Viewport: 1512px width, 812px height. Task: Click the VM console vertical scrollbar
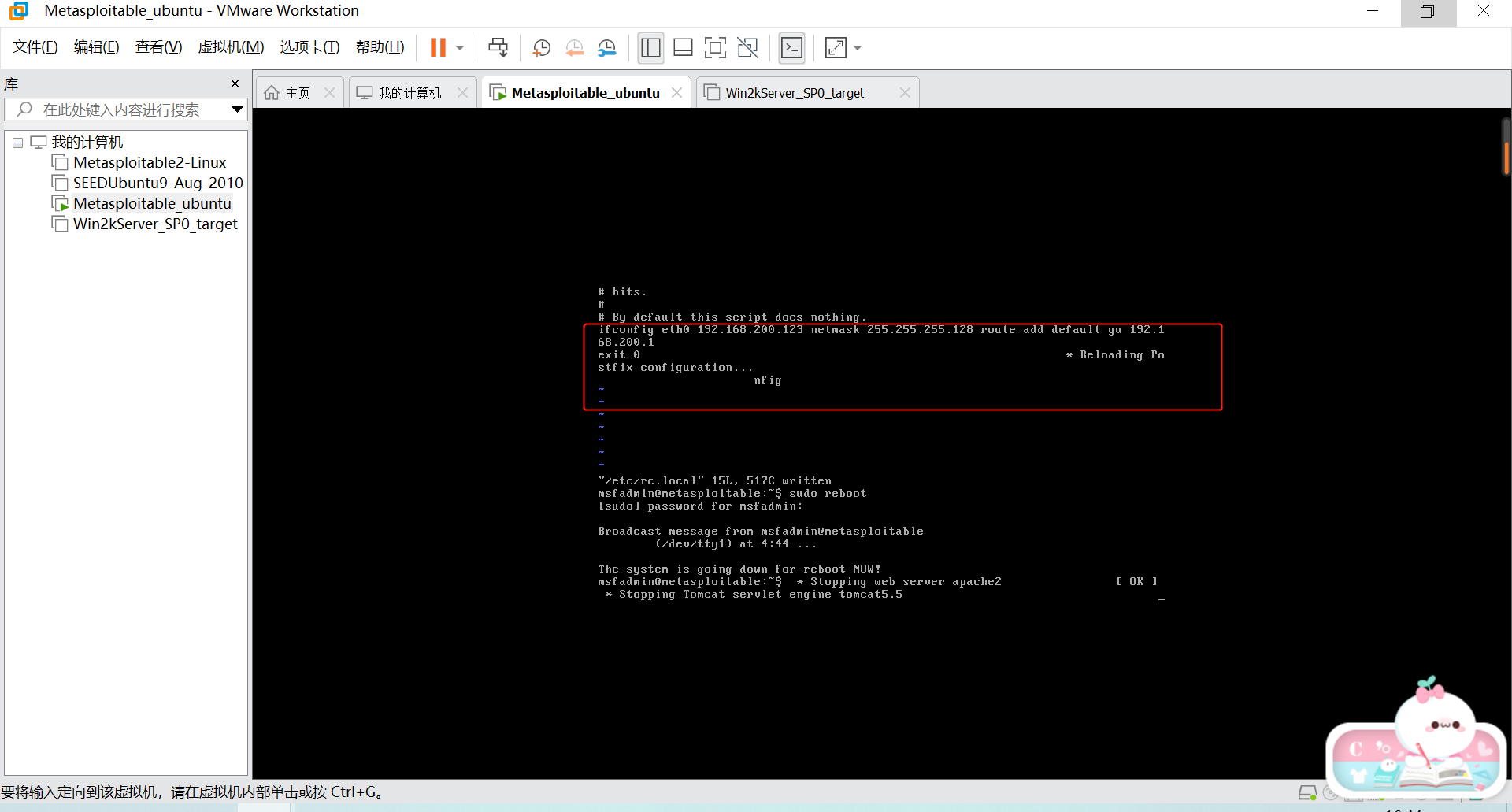pos(1506,146)
